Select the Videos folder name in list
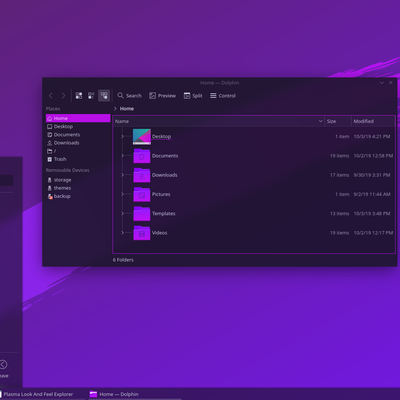The width and height of the screenshot is (400, 400). coord(160,233)
